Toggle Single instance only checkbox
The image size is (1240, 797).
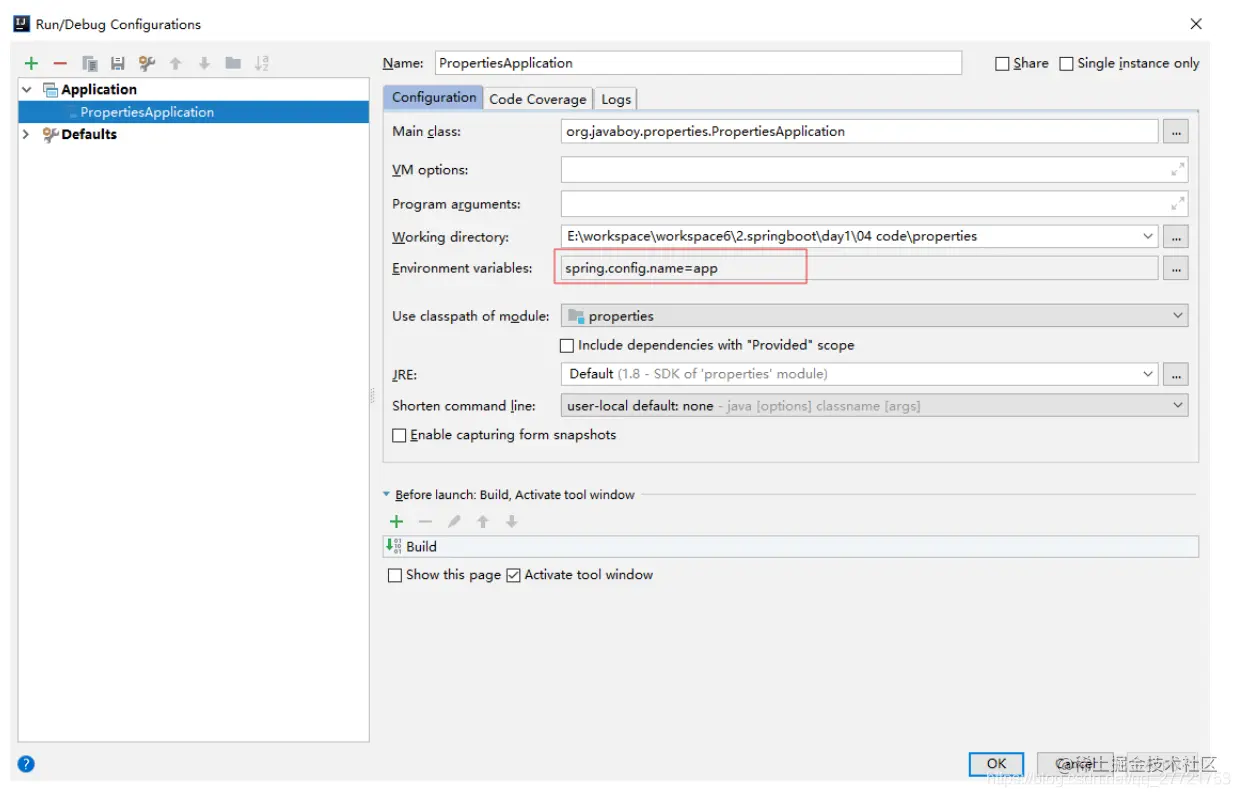tap(1066, 64)
